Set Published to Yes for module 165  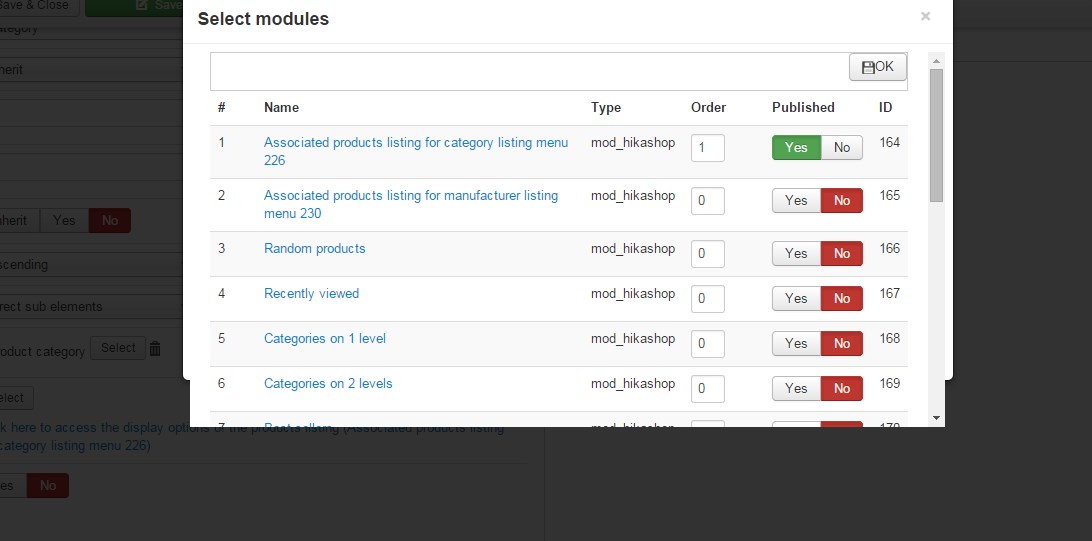coord(796,201)
